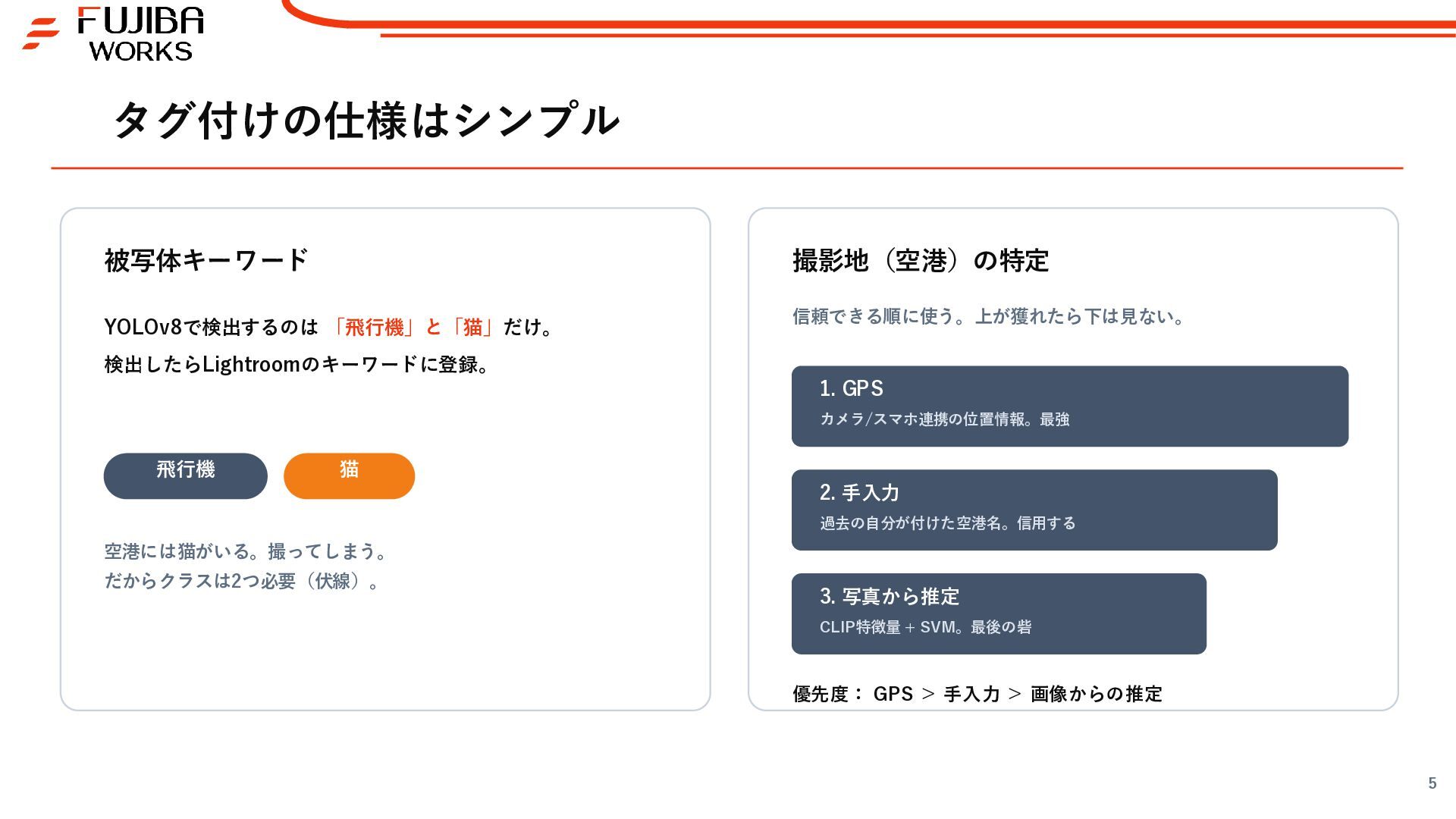Select the FUJIBA WORKS logo text
Screen dimensions: 1456x819
pos(140,34)
